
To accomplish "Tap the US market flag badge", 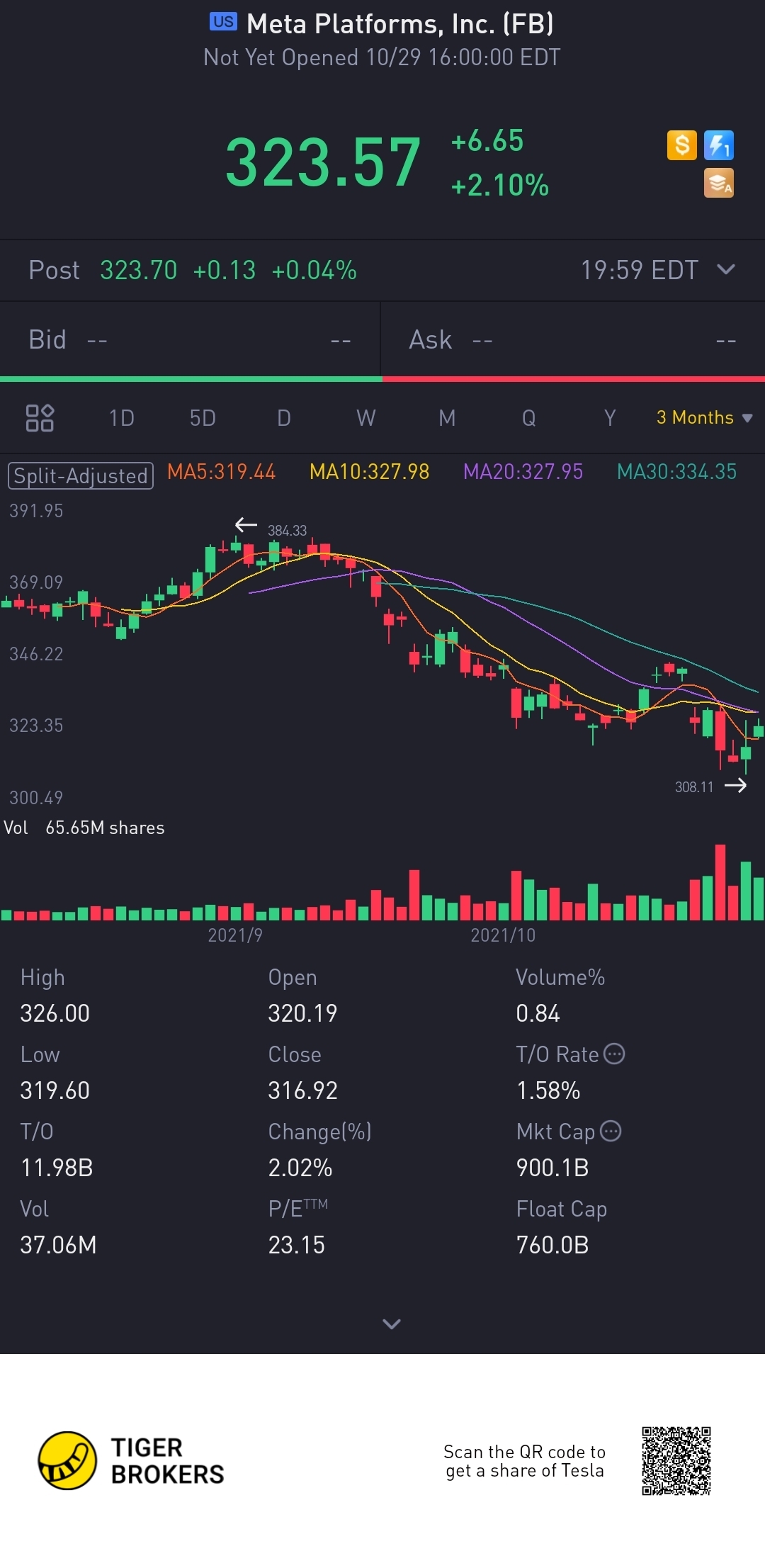I will [223, 22].
